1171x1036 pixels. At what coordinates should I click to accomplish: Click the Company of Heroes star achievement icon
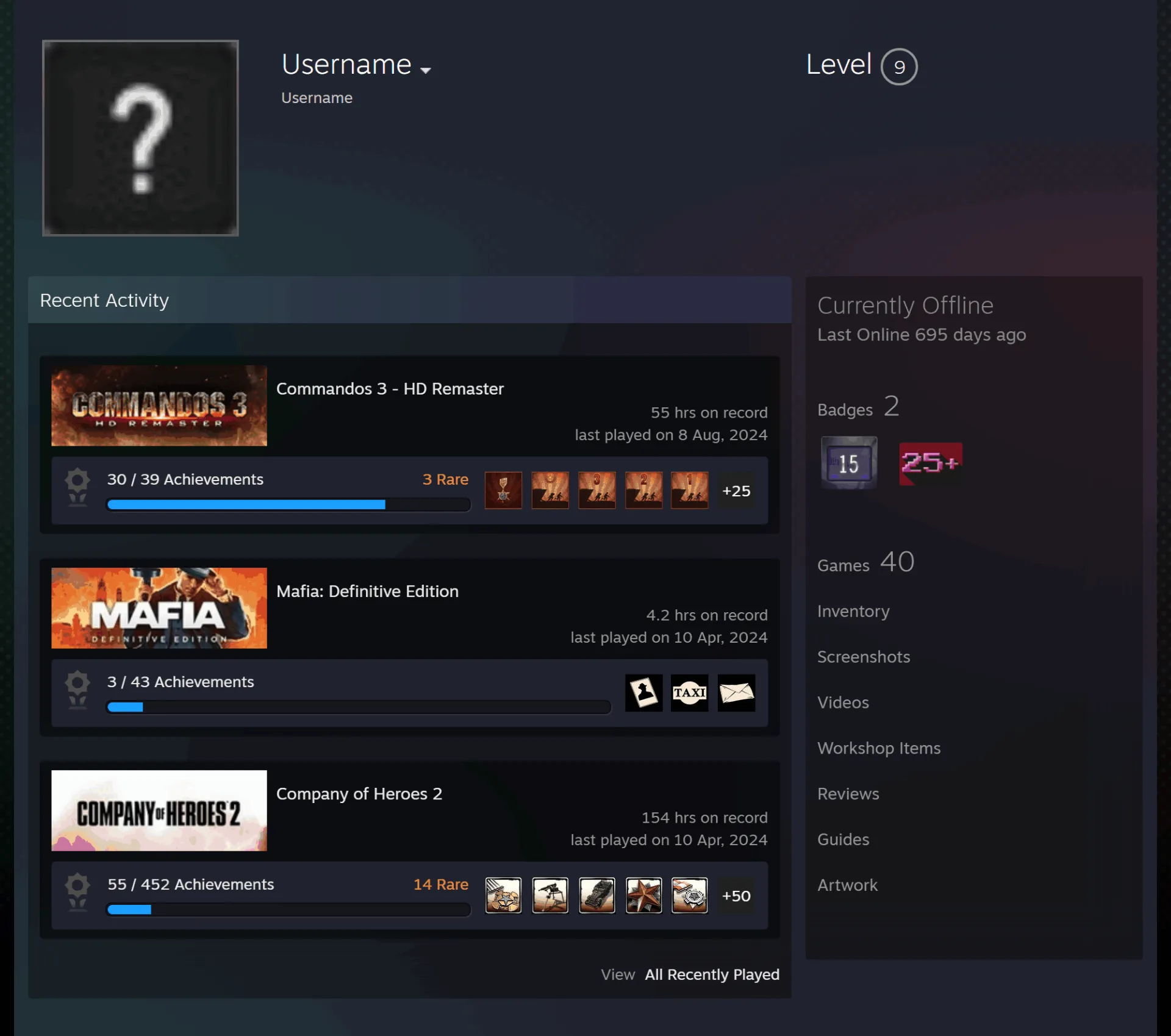click(643, 895)
